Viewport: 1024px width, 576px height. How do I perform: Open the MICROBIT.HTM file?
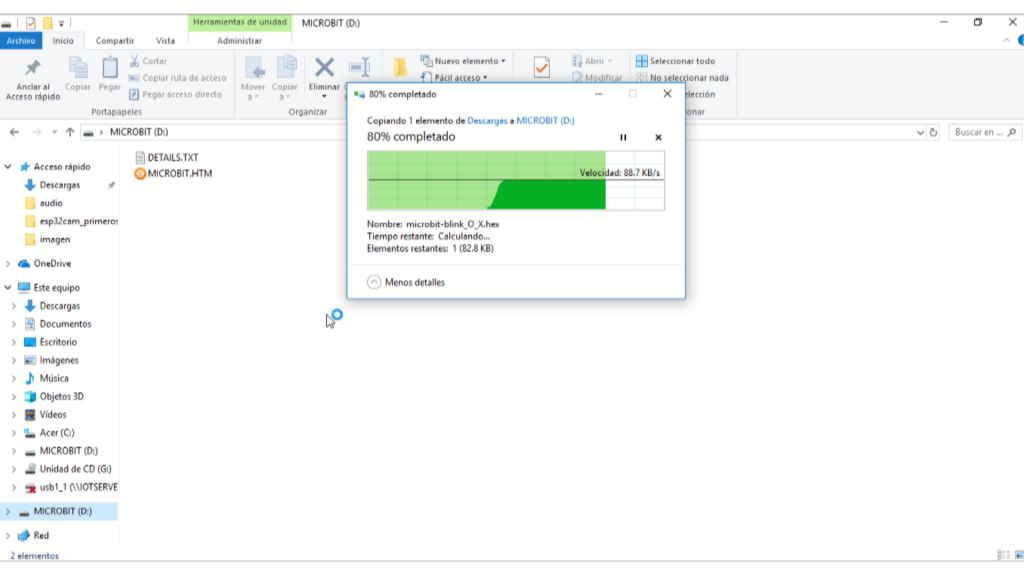coord(179,174)
